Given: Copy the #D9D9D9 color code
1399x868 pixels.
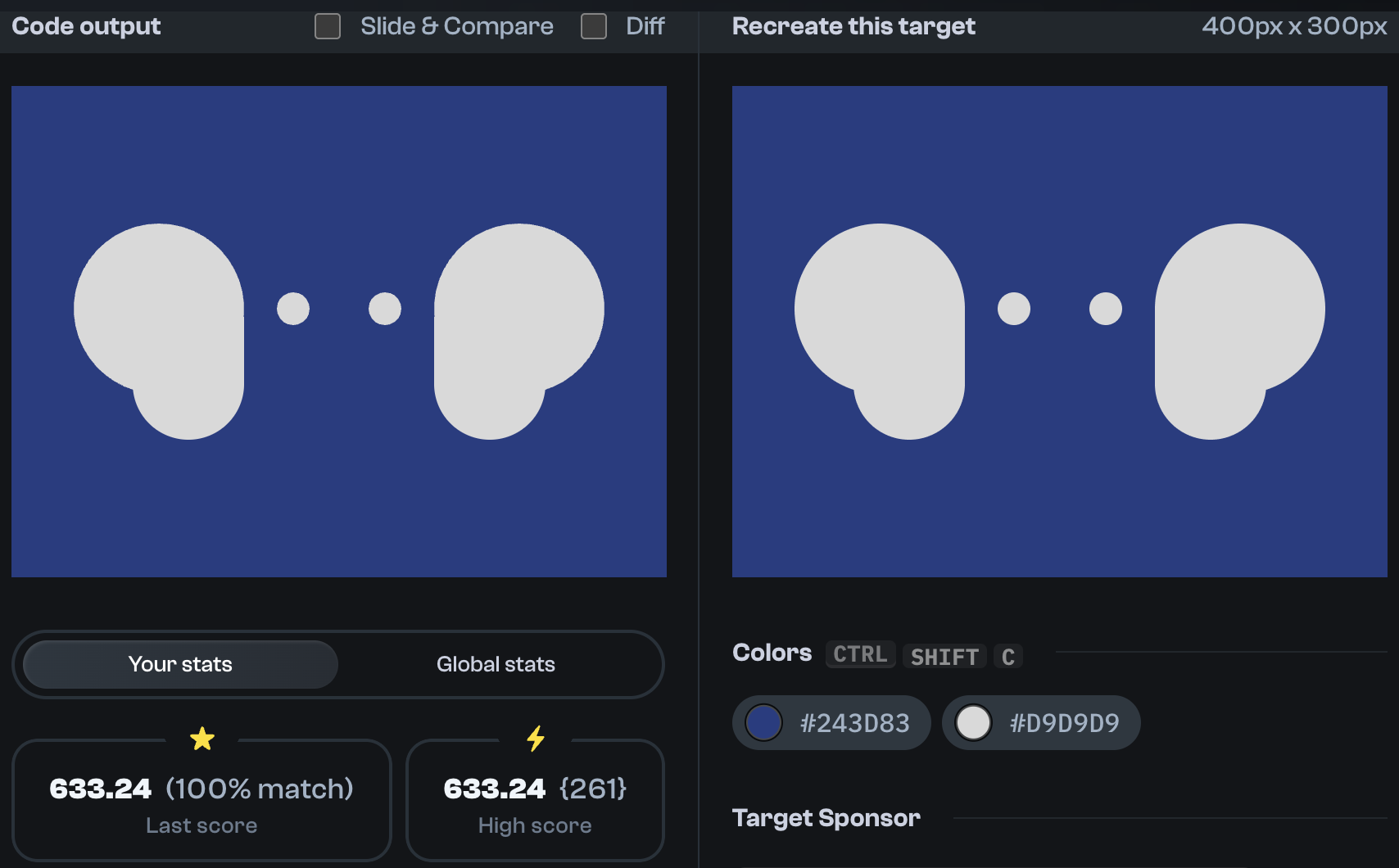Looking at the screenshot, I should (x=1065, y=723).
